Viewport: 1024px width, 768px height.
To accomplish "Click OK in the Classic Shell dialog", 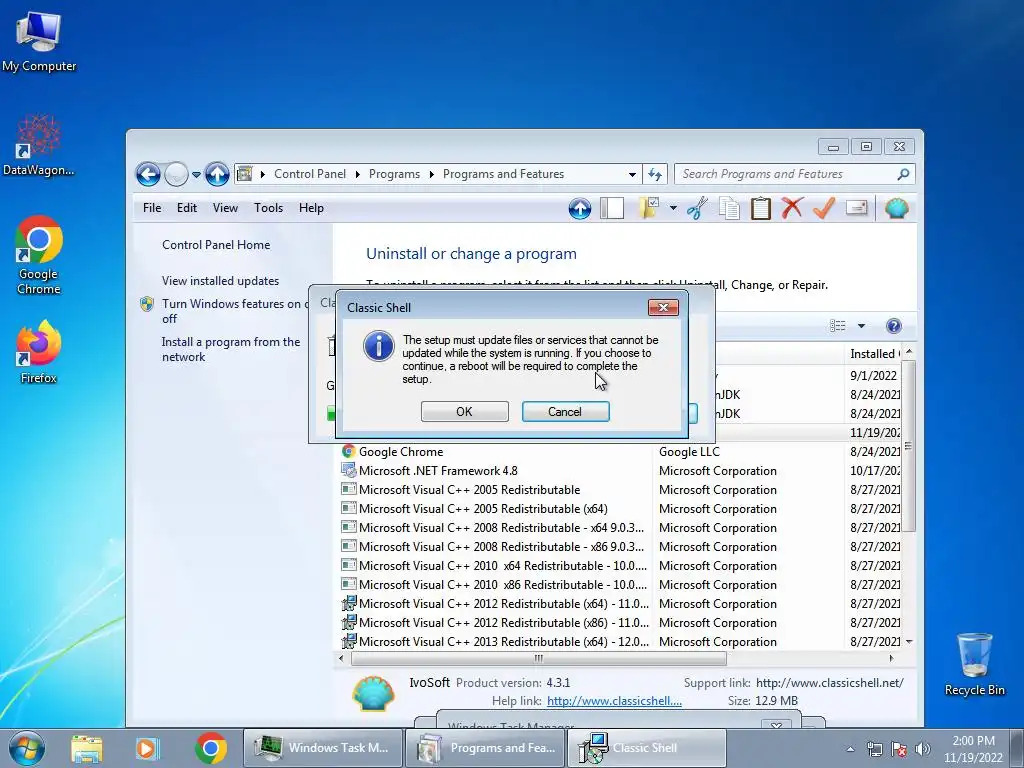I will [464, 411].
